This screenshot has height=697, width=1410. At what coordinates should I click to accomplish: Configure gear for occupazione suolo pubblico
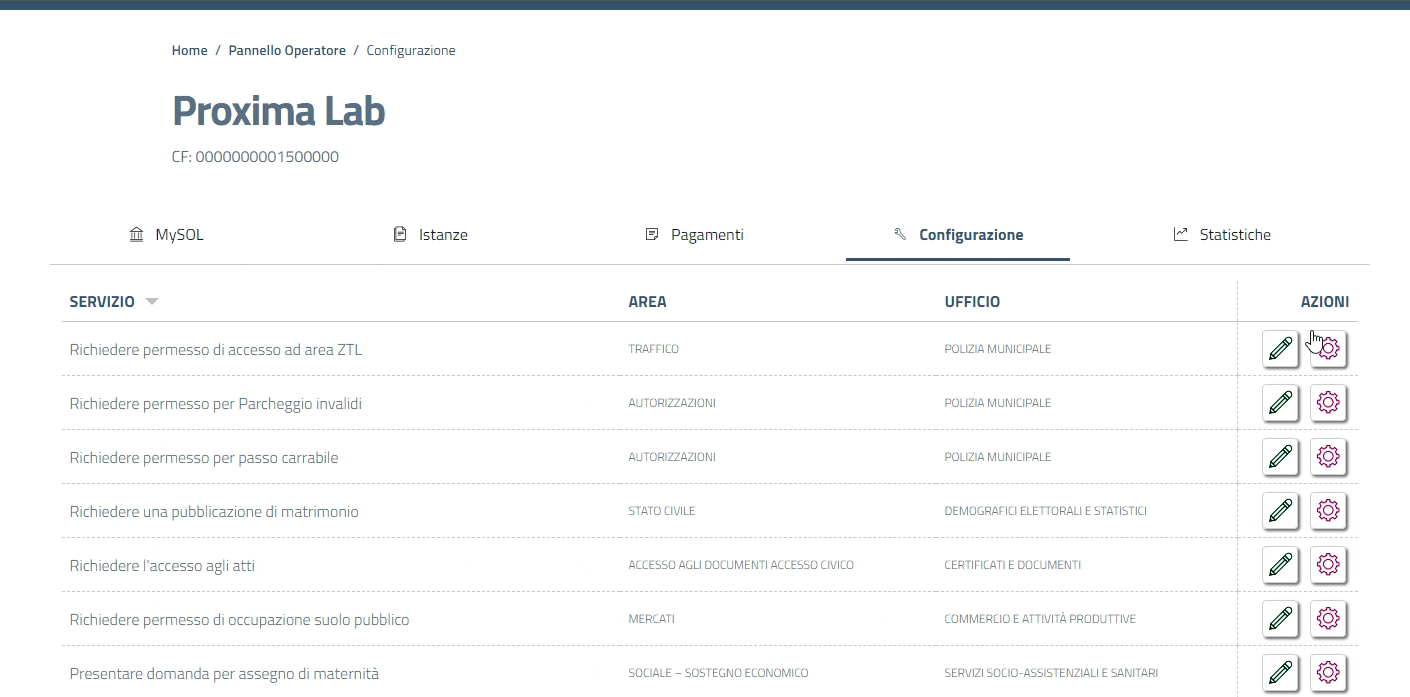click(1328, 619)
